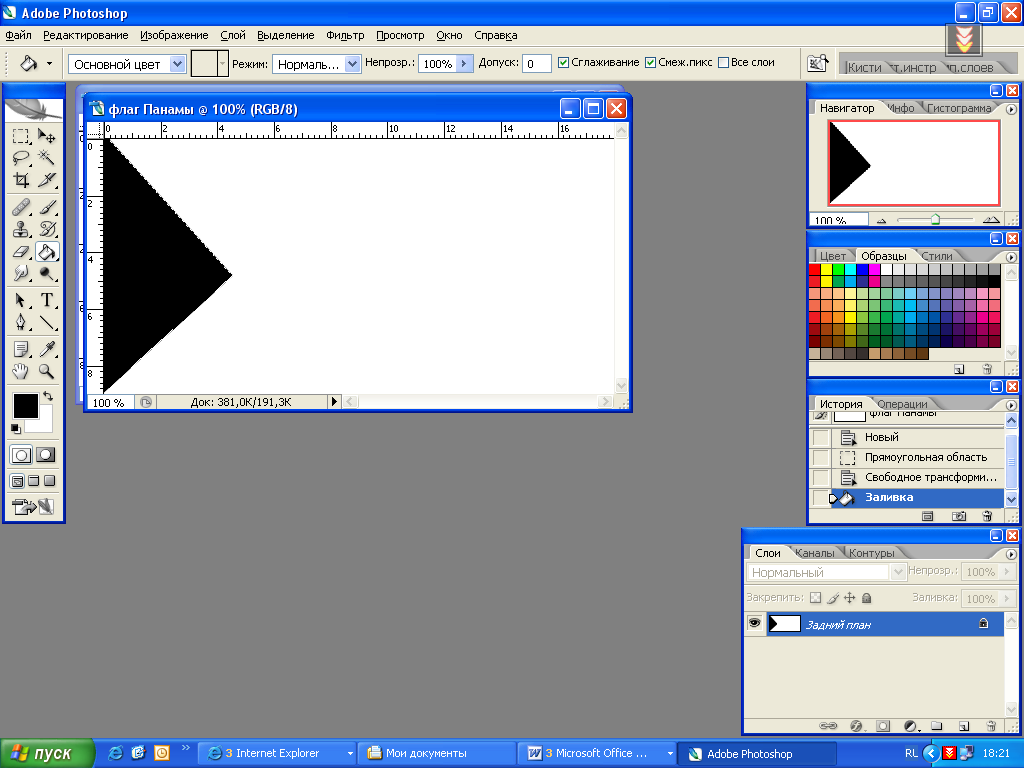This screenshot has width=1024, height=768.
Task: Open the Режим blending mode dropdown
Action: pos(352,64)
